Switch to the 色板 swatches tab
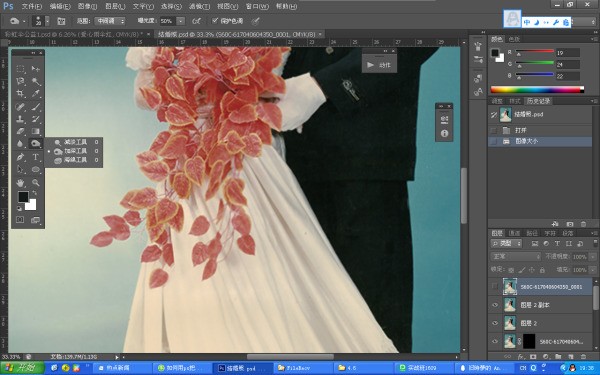 point(514,39)
